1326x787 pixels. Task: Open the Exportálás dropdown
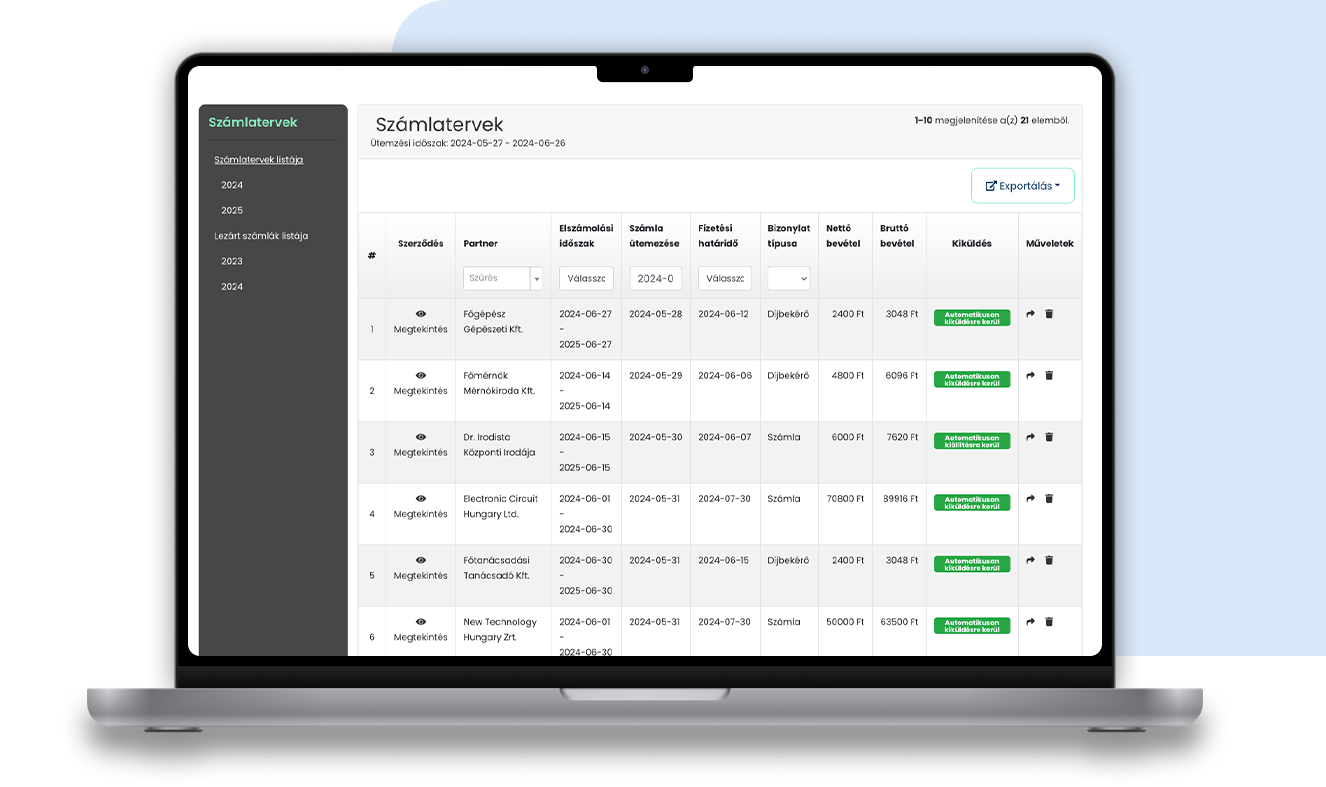pos(1022,186)
